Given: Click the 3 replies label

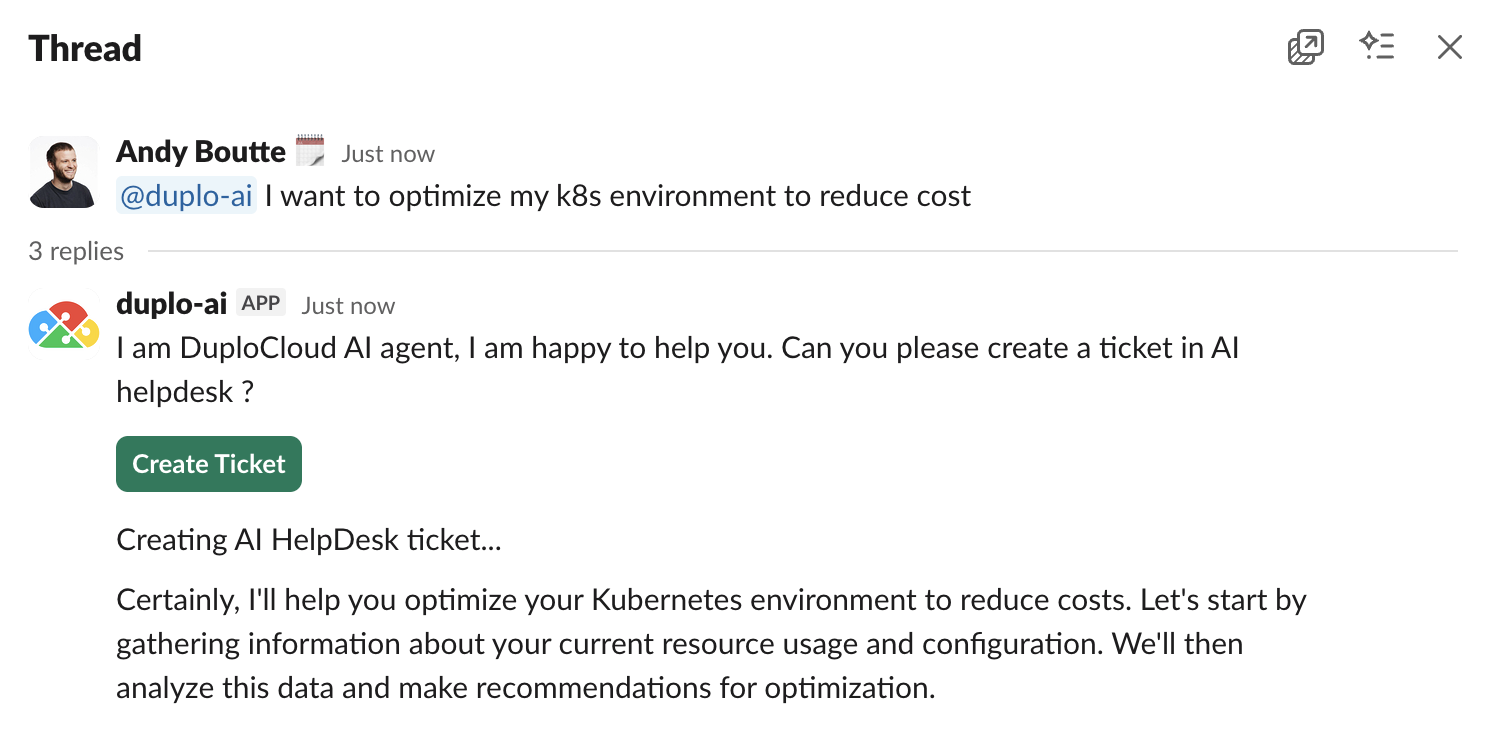Looking at the screenshot, I should pos(75,251).
